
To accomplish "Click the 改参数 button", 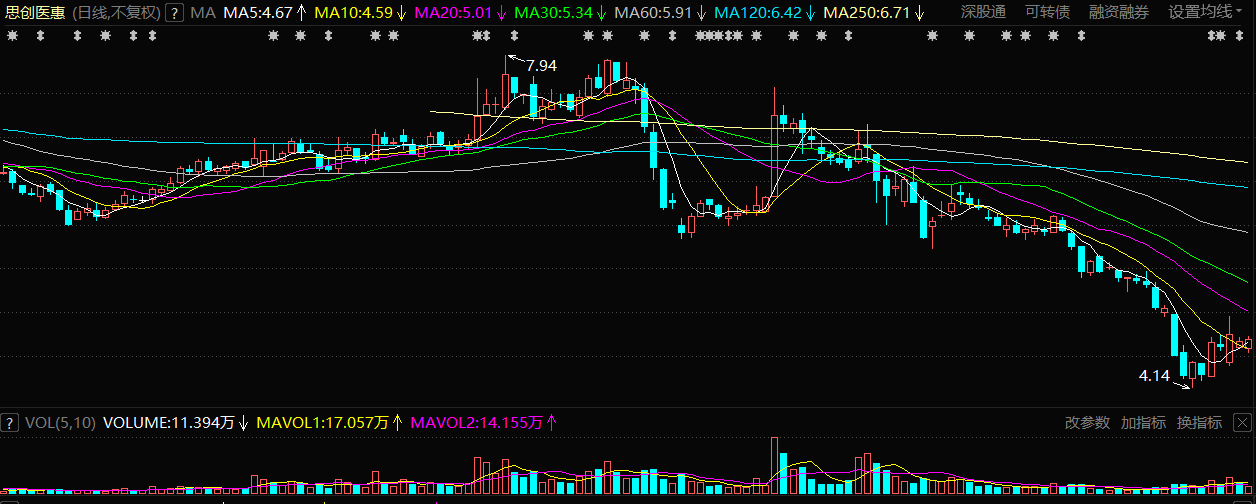I will (1087, 423).
